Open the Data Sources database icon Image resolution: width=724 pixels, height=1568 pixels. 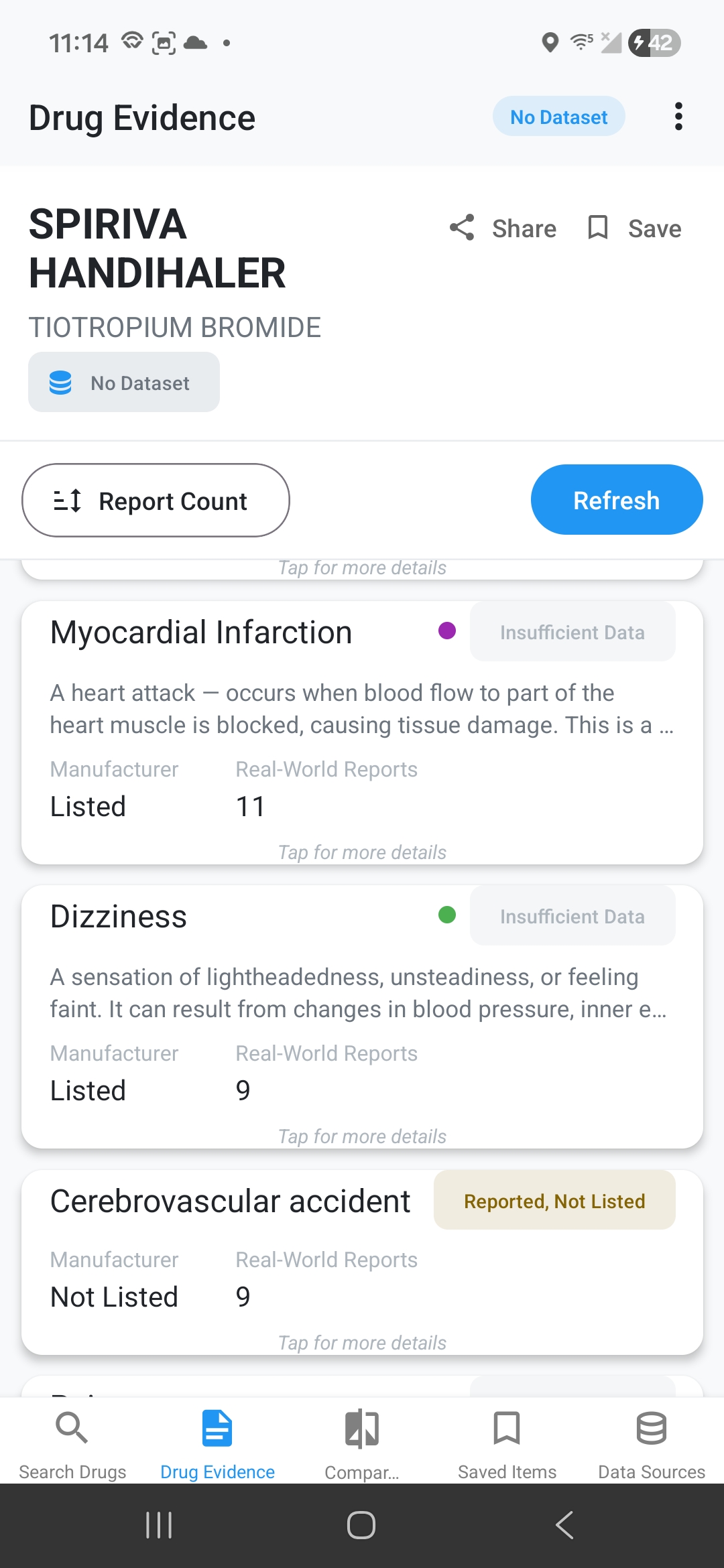651,1428
